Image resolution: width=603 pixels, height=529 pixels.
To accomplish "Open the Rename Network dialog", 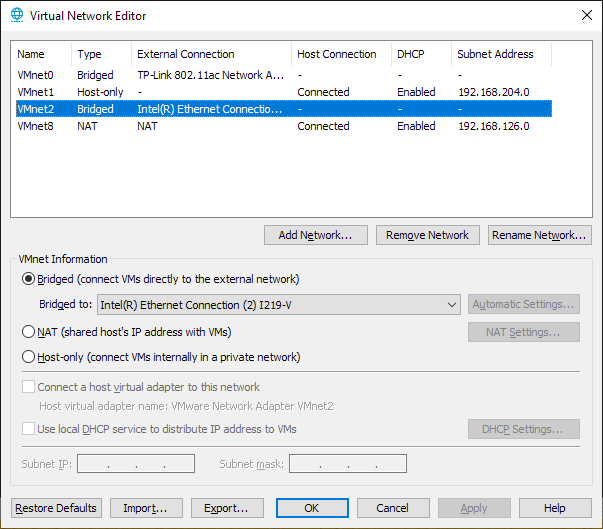I will coord(540,235).
